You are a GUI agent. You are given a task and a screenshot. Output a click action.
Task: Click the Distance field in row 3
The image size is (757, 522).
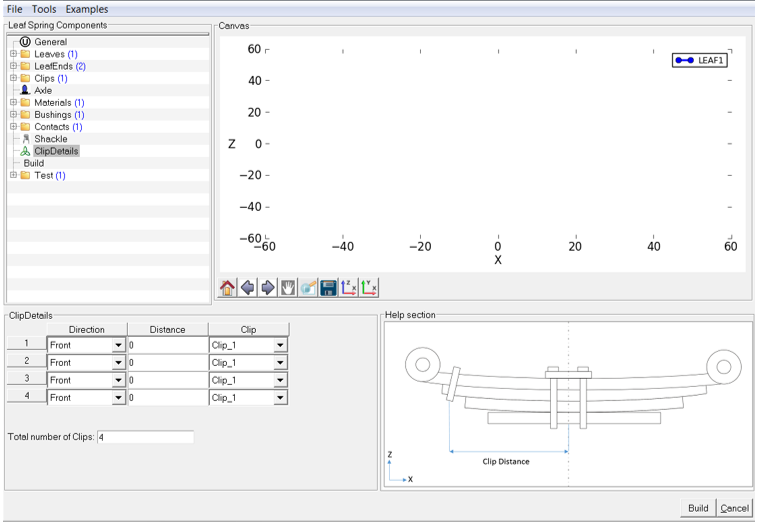[167, 380]
